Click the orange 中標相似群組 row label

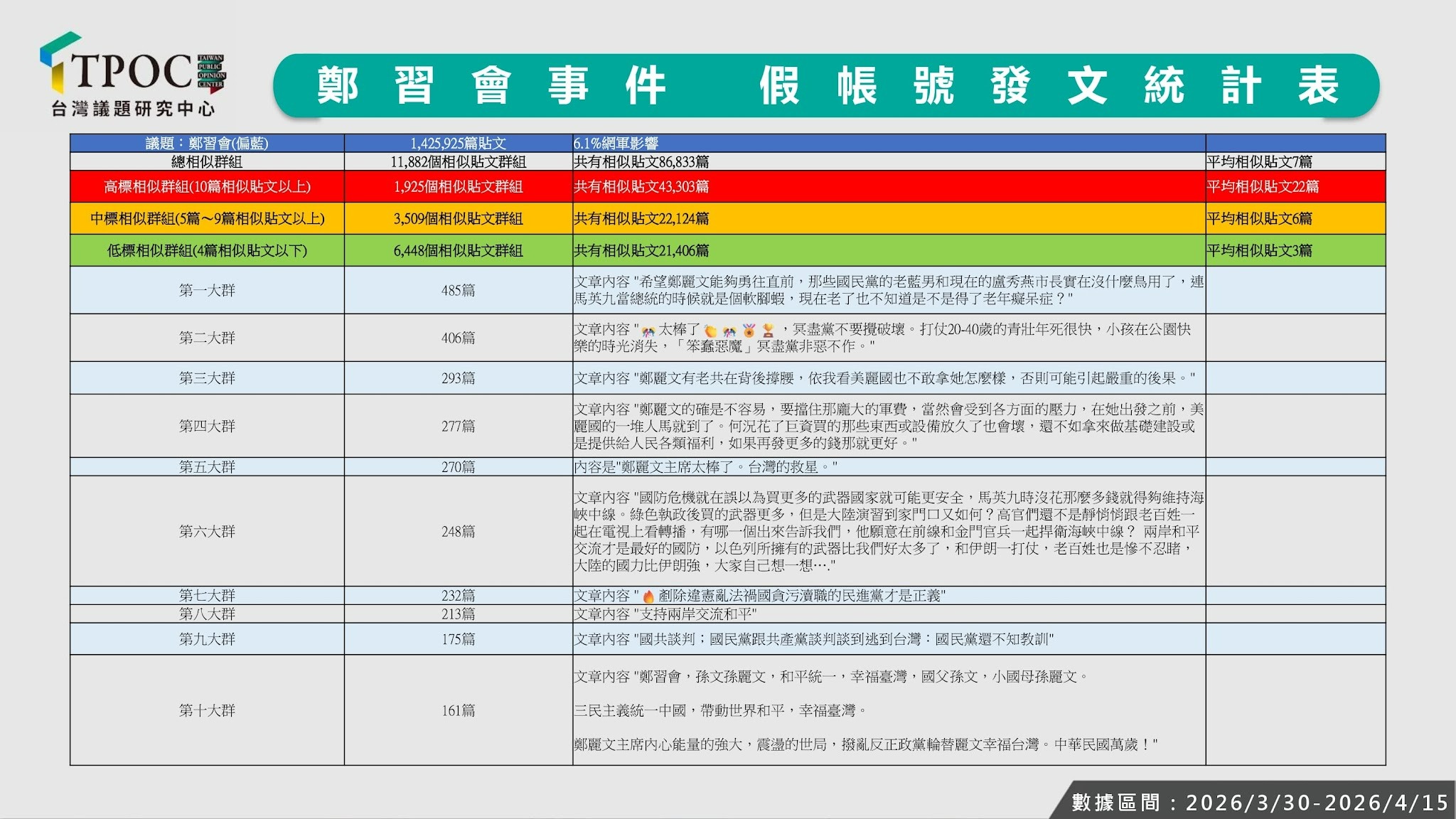point(207,219)
